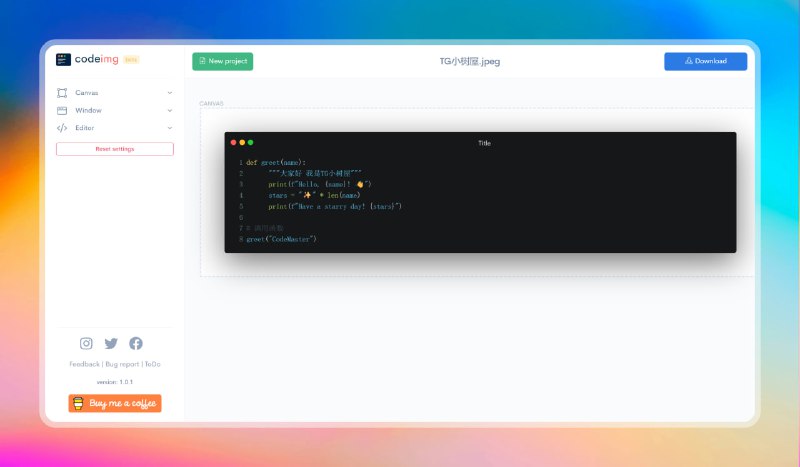Open the Instagram link icon

pos(86,343)
